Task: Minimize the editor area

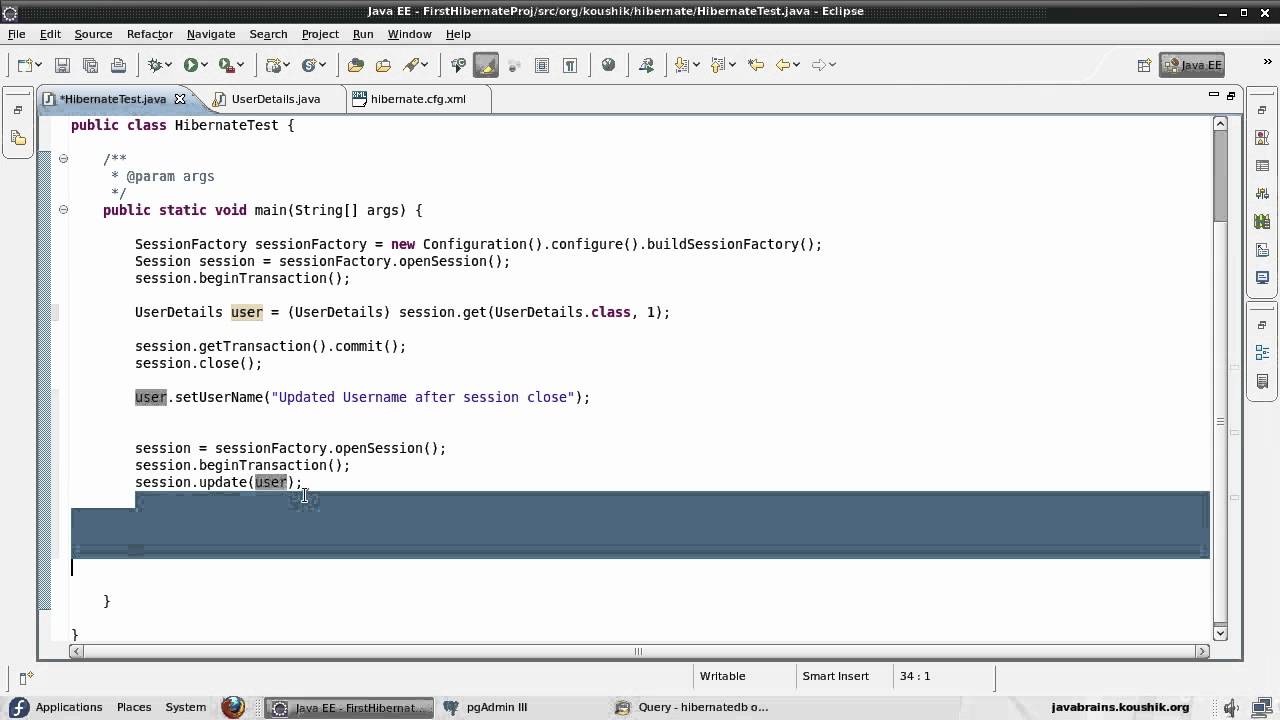Action: [x=1213, y=95]
